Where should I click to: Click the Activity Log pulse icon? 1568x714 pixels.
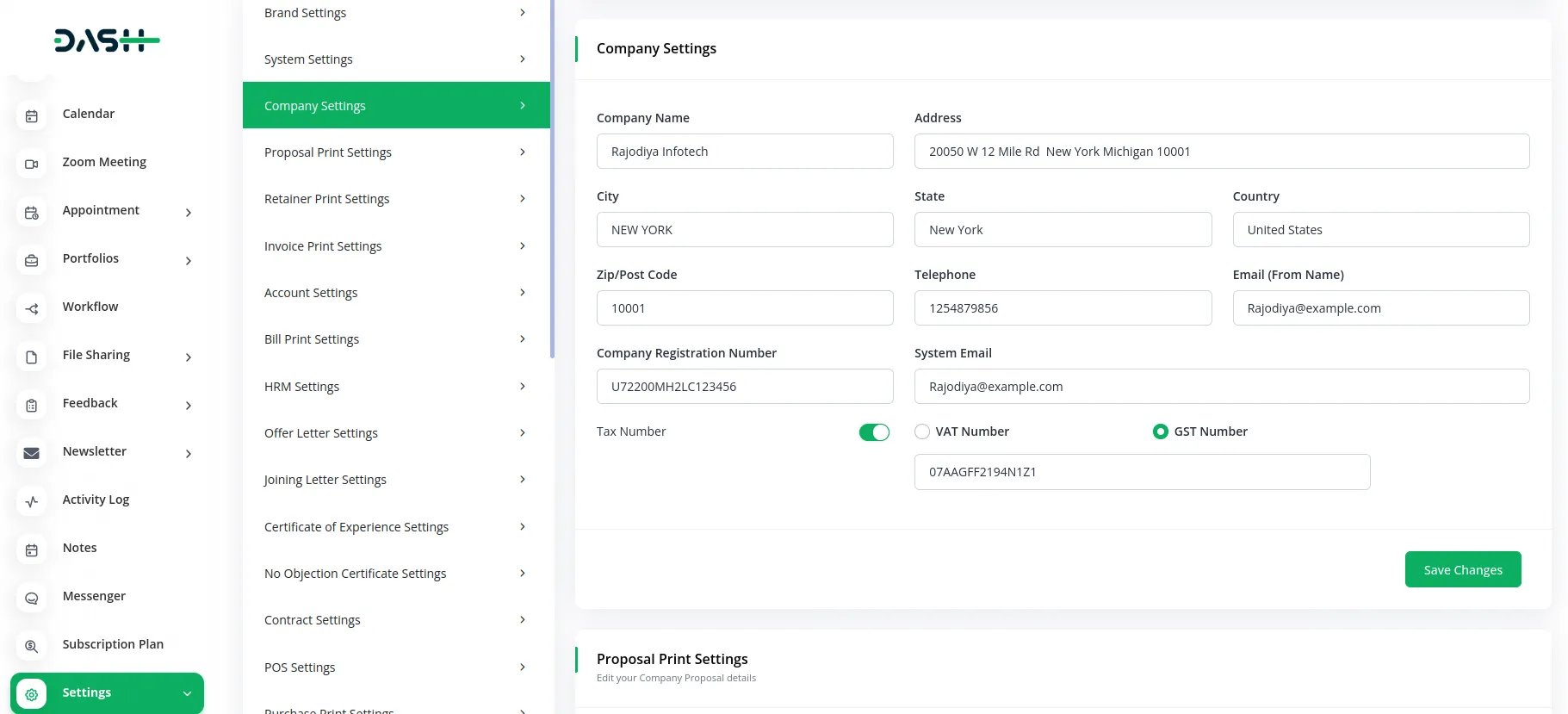32,501
